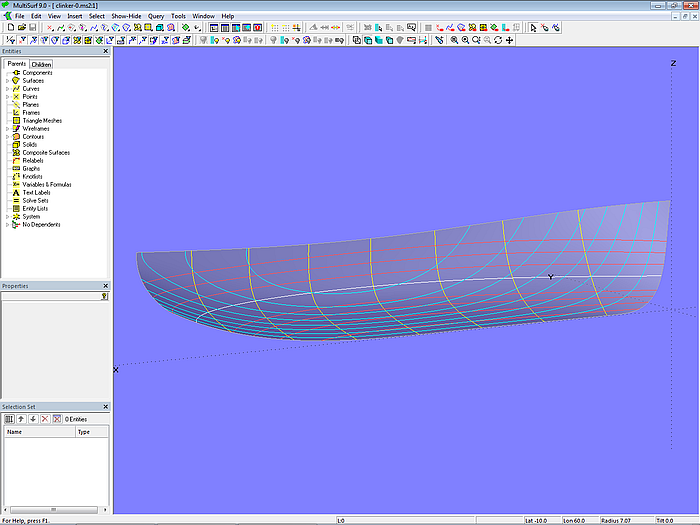The image size is (700, 525).
Task: Click the rotate view circular arrow icon
Action: 498,40
